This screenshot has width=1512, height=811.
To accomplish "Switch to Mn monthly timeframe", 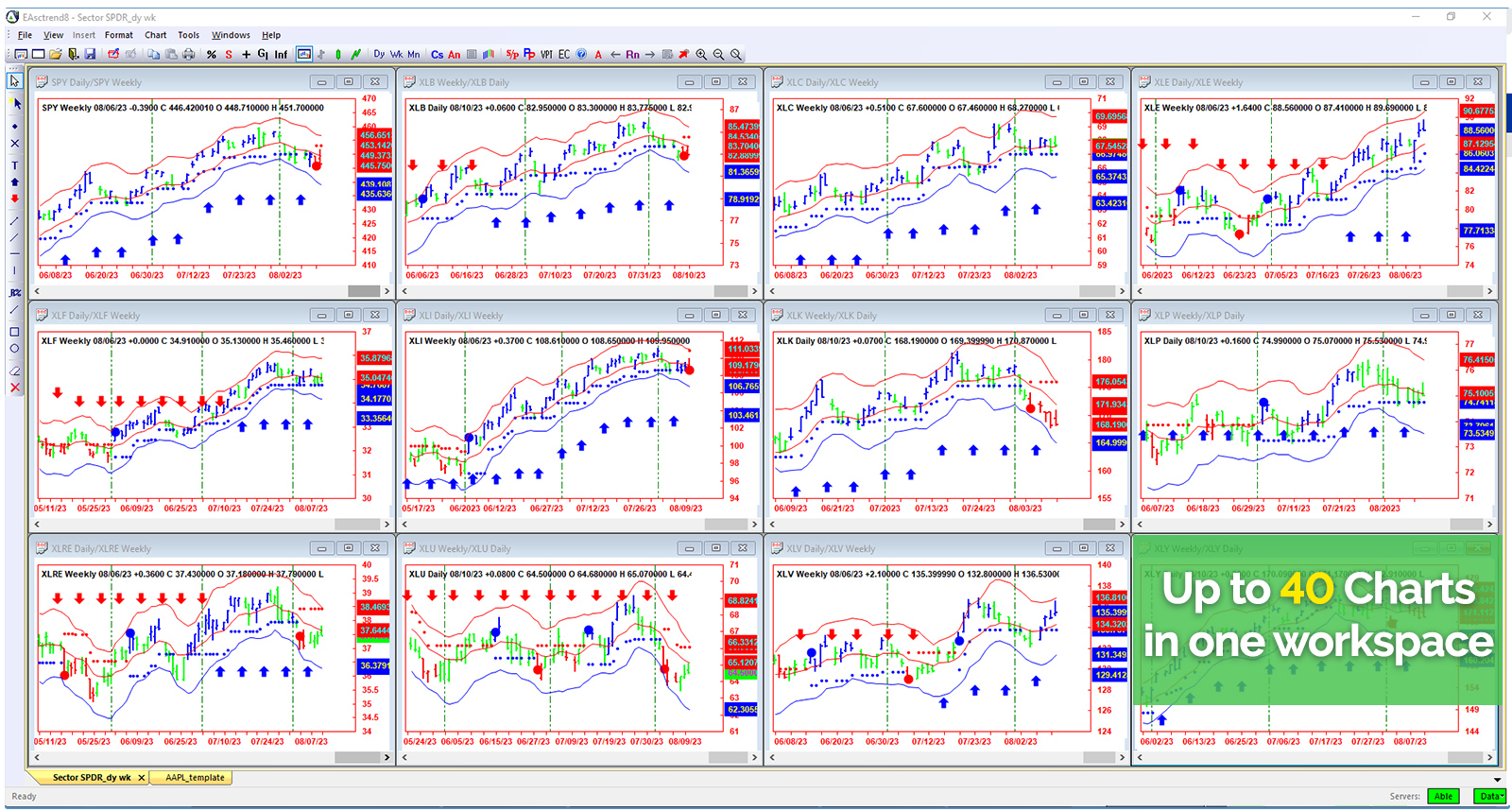I will pos(413,54).
